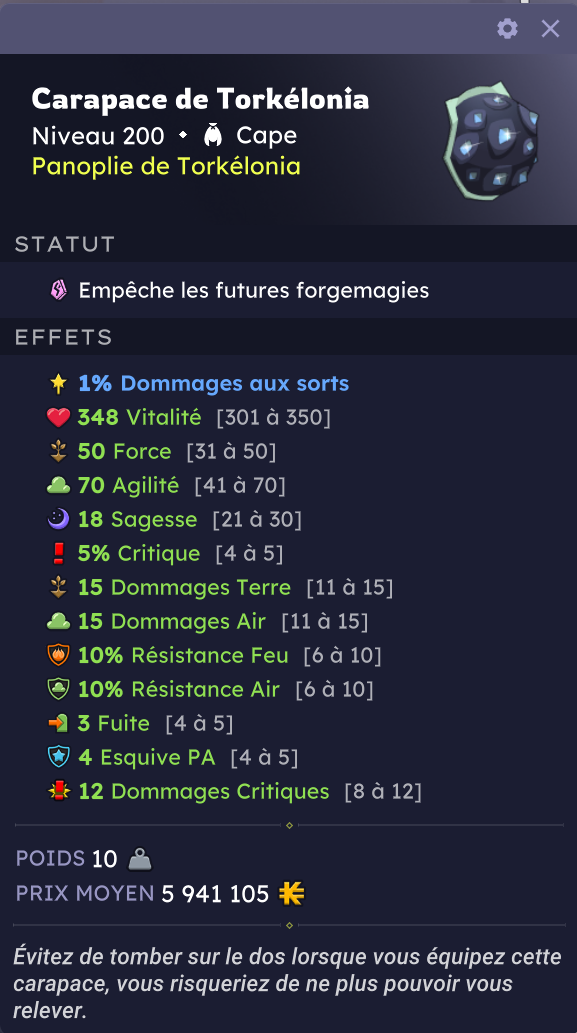This screenshot has width=577, height=1033.
Task: Click the Force stat icon
Action: tap(59, 451)
